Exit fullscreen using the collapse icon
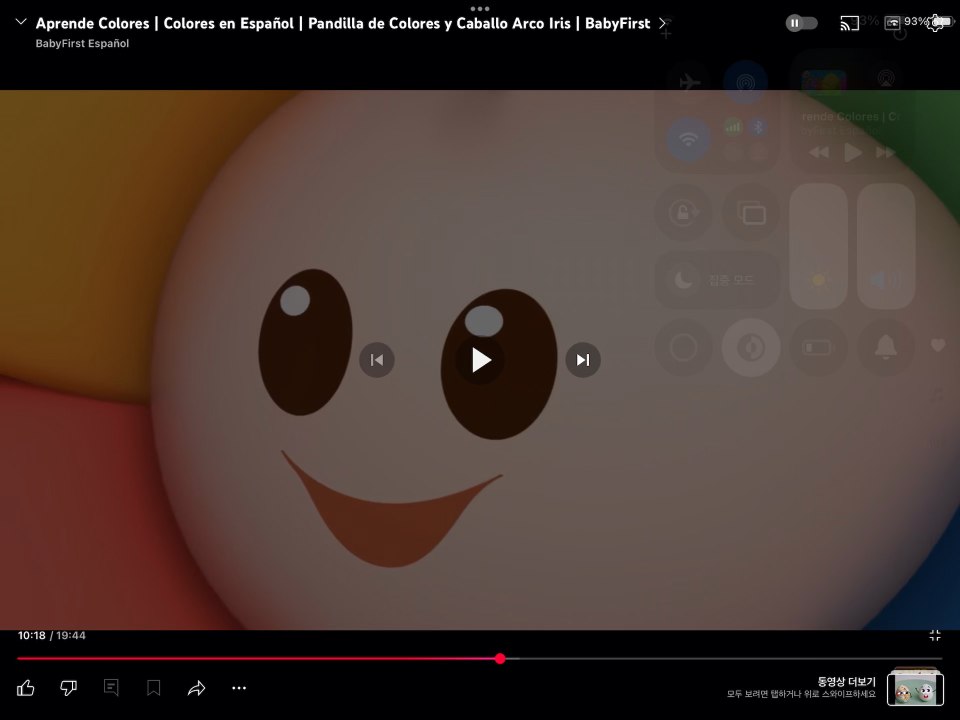The width and height of the screenshot is (960, 720). [x=935, y=636]
